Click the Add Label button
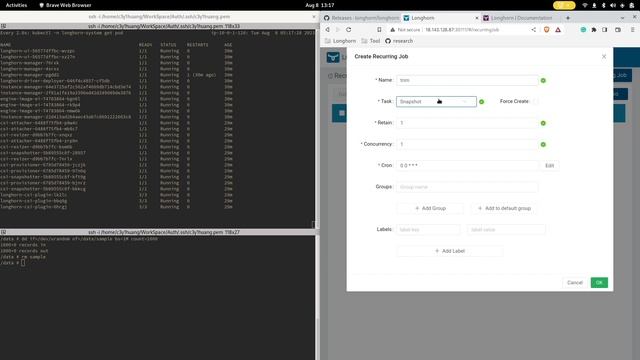This screenshot has width=640, height=360. point(450,251)
